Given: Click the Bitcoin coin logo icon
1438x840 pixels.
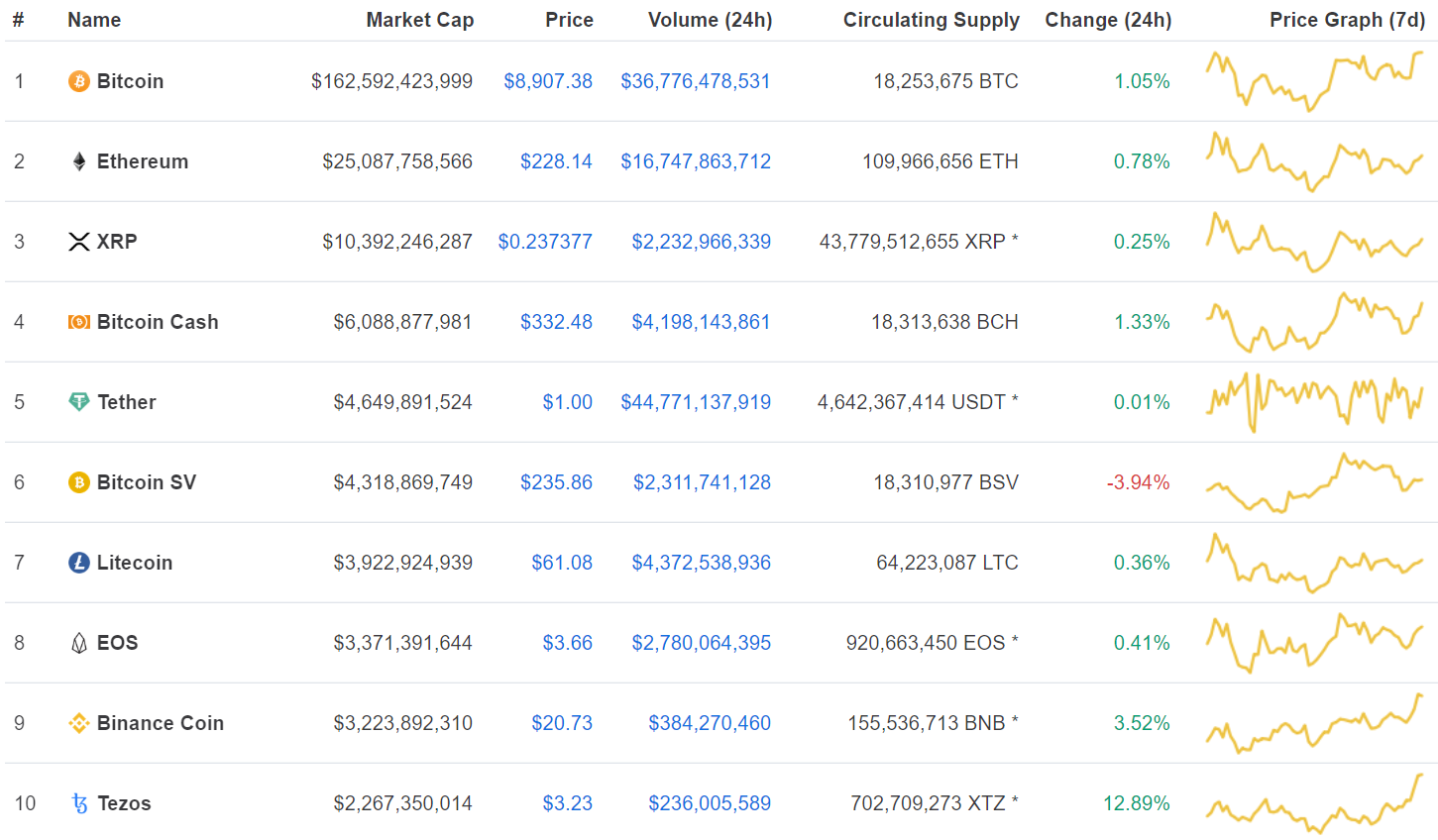Looking at the screenshot, I should click(x=78, y=81).
